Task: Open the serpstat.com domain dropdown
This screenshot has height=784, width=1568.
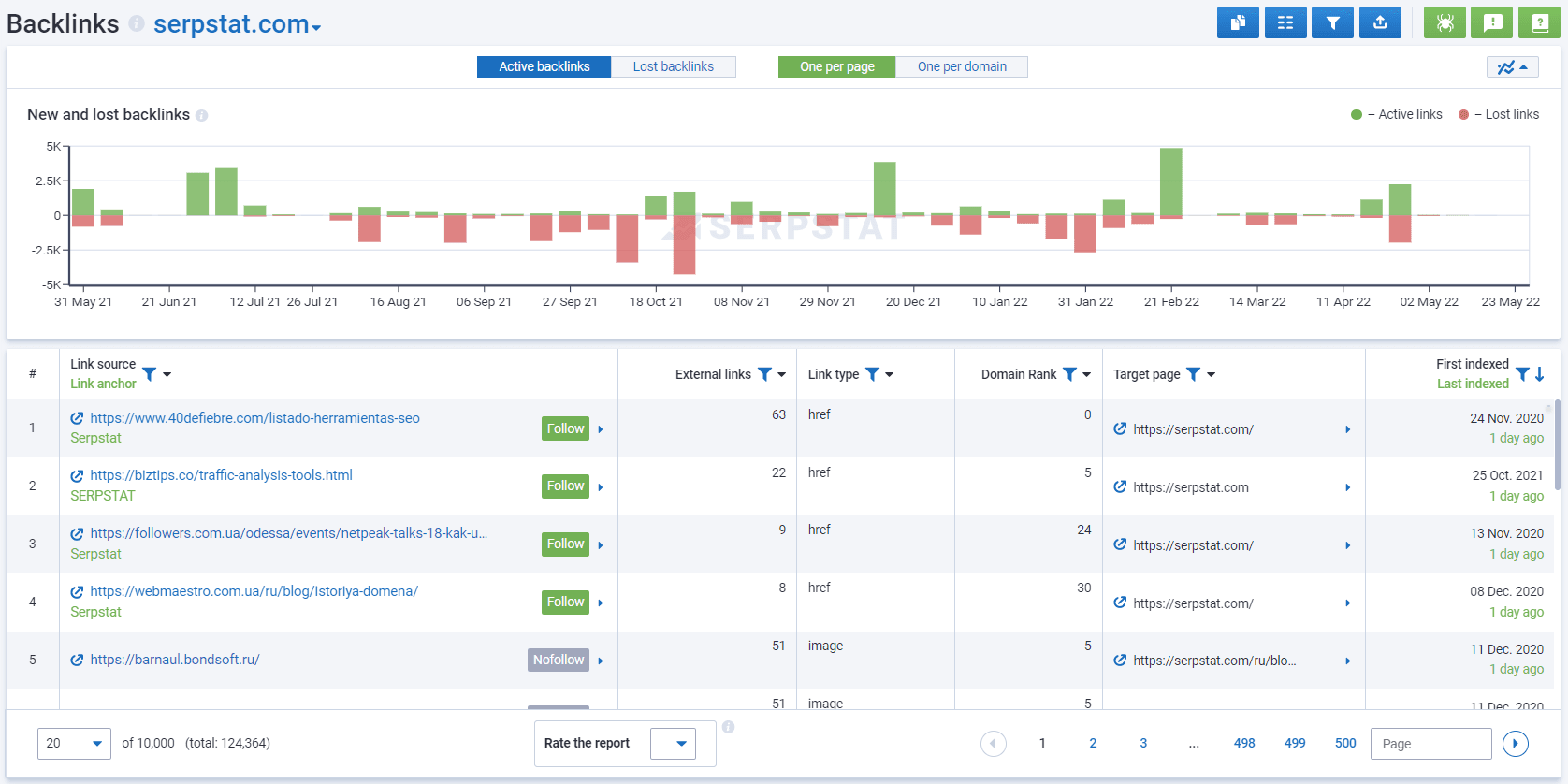Action: (x=238, y=24)
